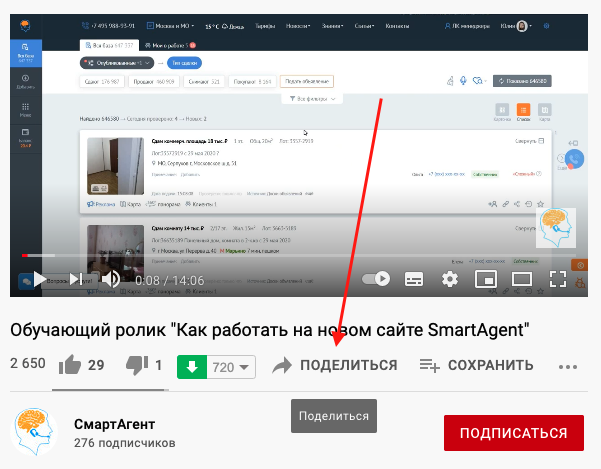Enable miniplayer mode
The width and height of the screenshot is (601, 469).
486,279
